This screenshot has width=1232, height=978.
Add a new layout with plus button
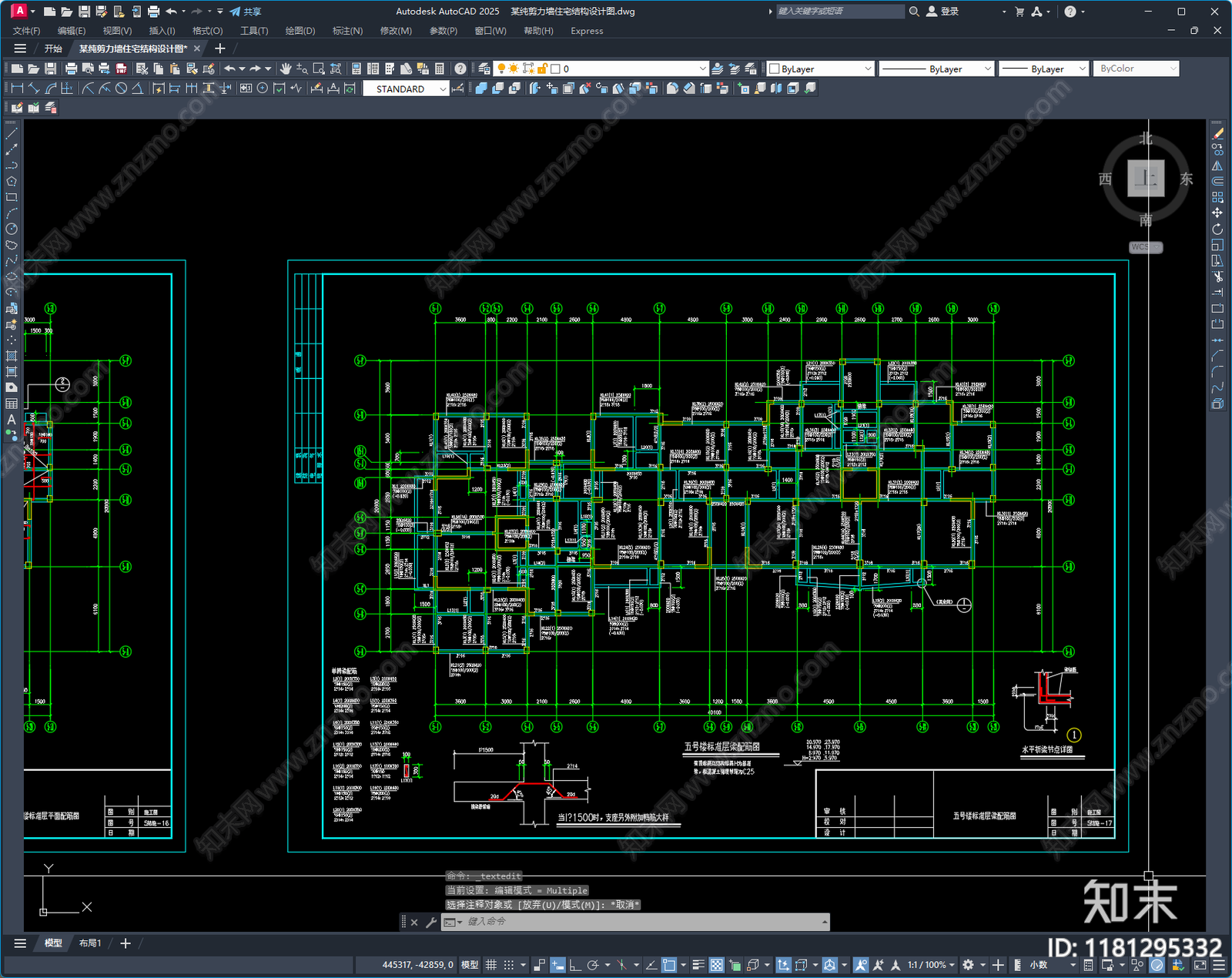point(126,943)
